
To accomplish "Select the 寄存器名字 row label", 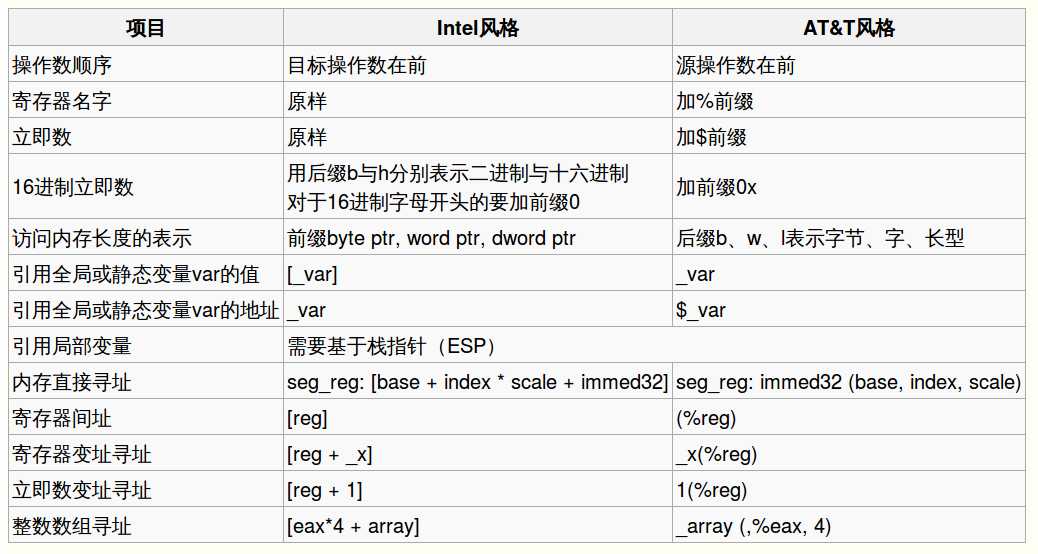I will [62, 101].
